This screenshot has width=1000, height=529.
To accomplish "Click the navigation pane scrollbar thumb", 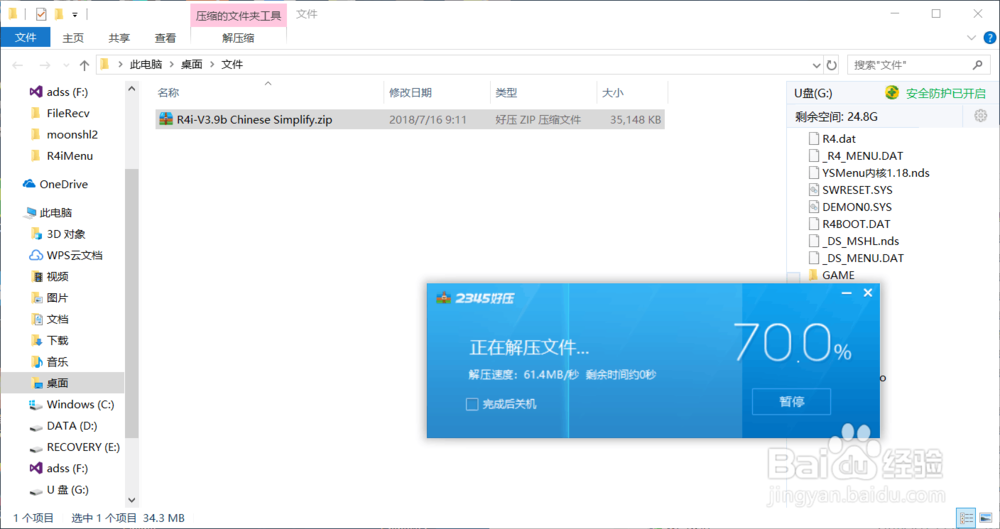I will [131, 303].
